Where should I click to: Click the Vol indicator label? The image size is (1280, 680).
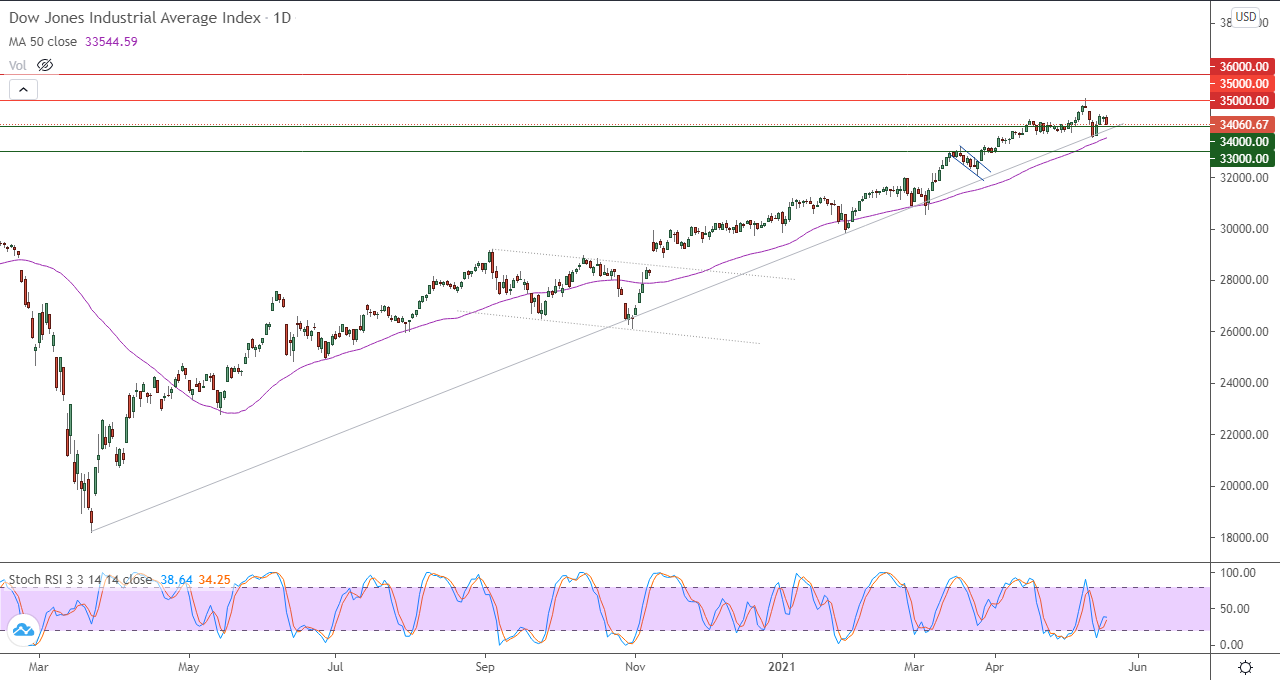18,65
